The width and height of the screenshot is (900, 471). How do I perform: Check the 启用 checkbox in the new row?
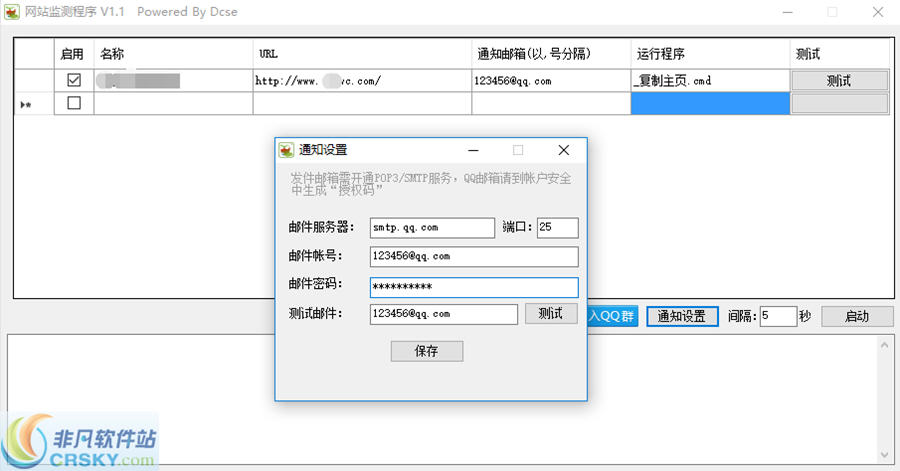tap(74, 103)
